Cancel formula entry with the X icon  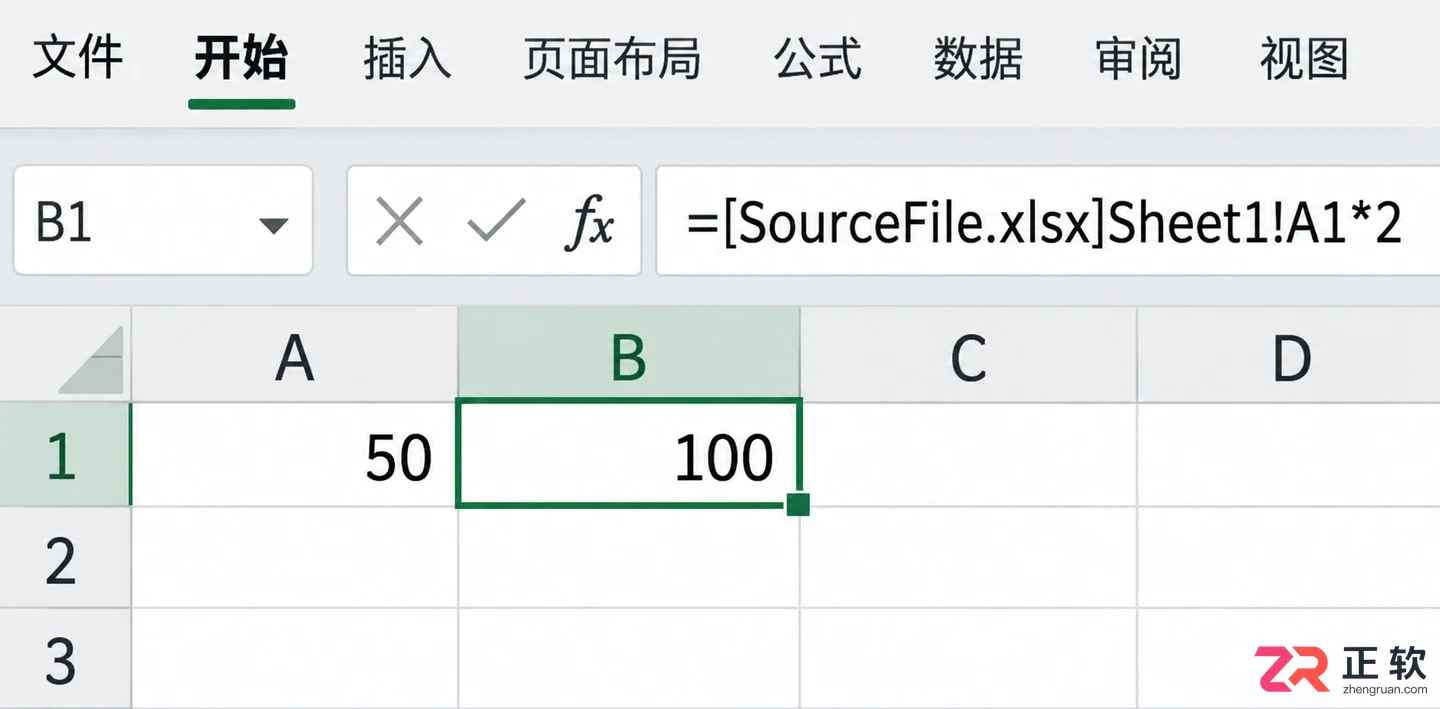click(x=400, y=221)
